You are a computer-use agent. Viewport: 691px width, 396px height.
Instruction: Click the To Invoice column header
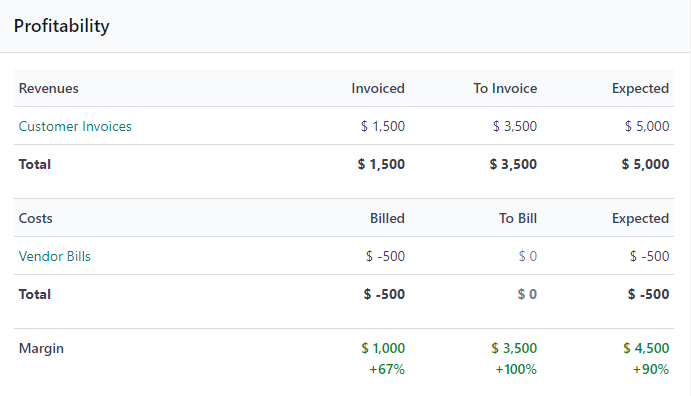505,89
